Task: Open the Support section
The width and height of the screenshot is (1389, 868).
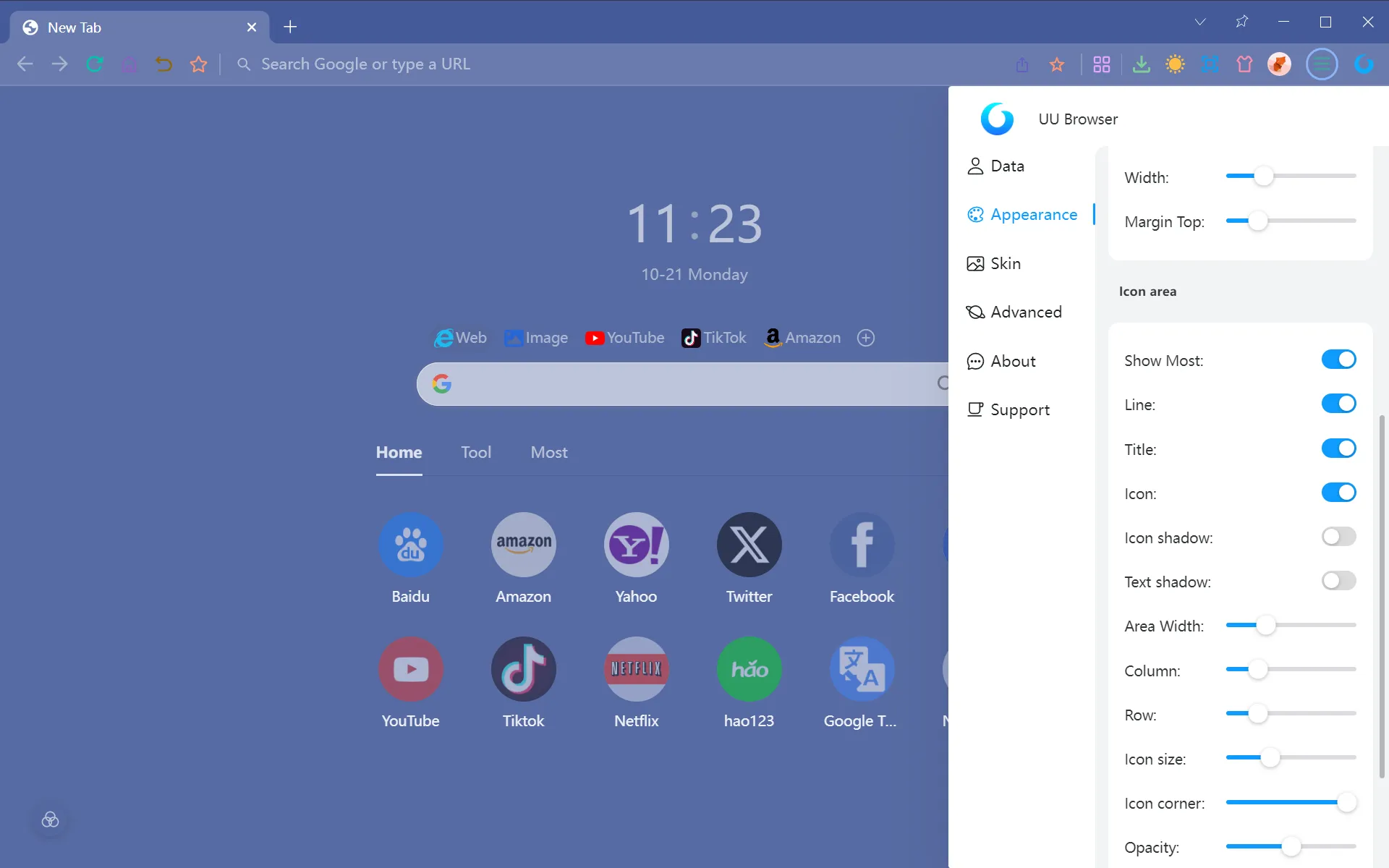Action: (x=1008, y=409)
